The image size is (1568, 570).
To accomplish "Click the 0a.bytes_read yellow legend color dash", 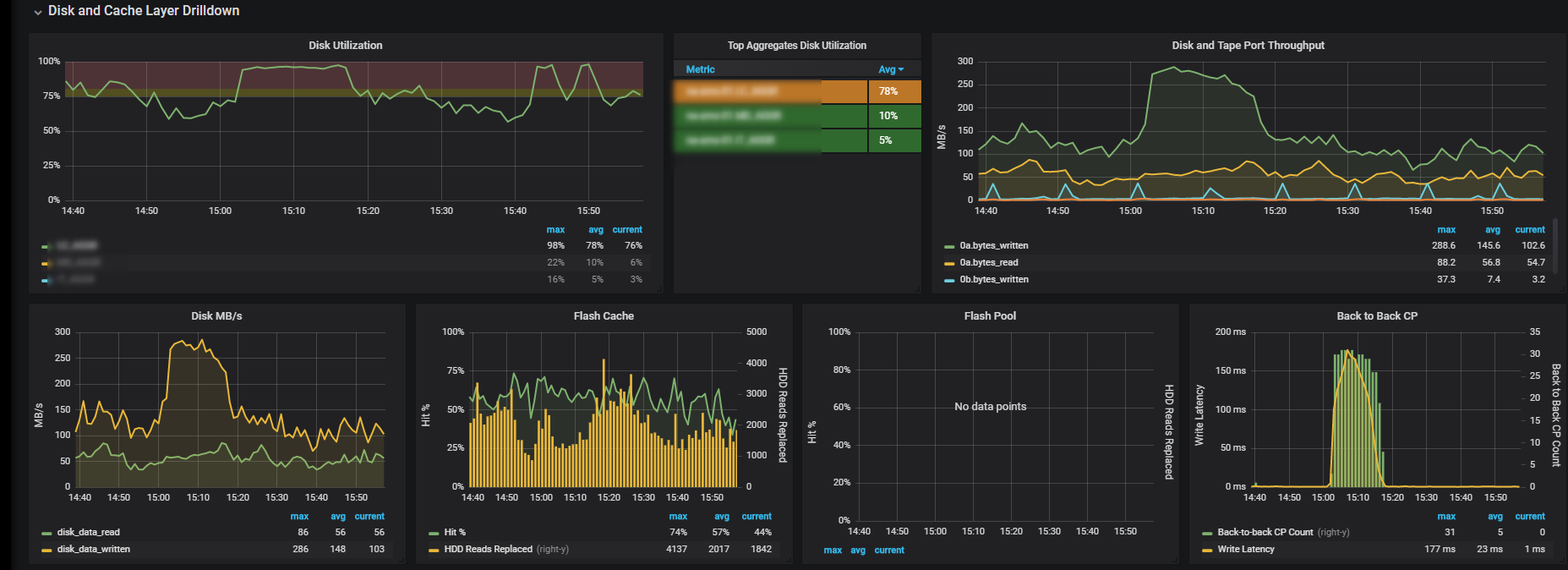I will click(x=949, y=263).
